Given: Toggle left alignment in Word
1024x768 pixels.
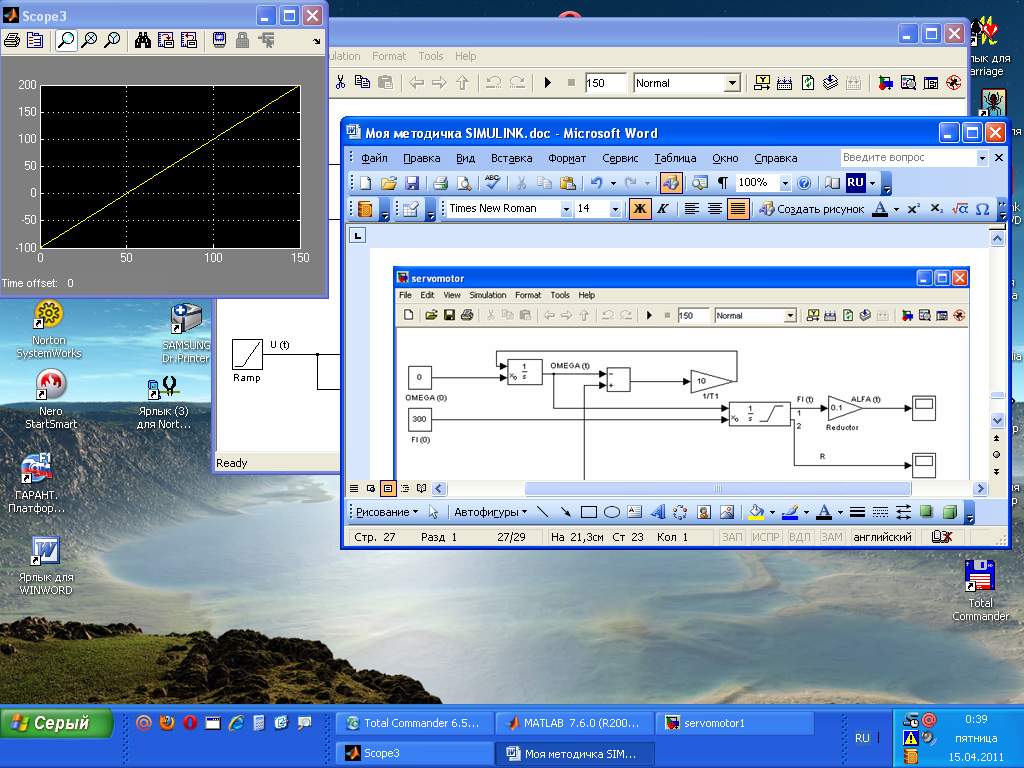Looking at the screenshot, I should (692, 208).
